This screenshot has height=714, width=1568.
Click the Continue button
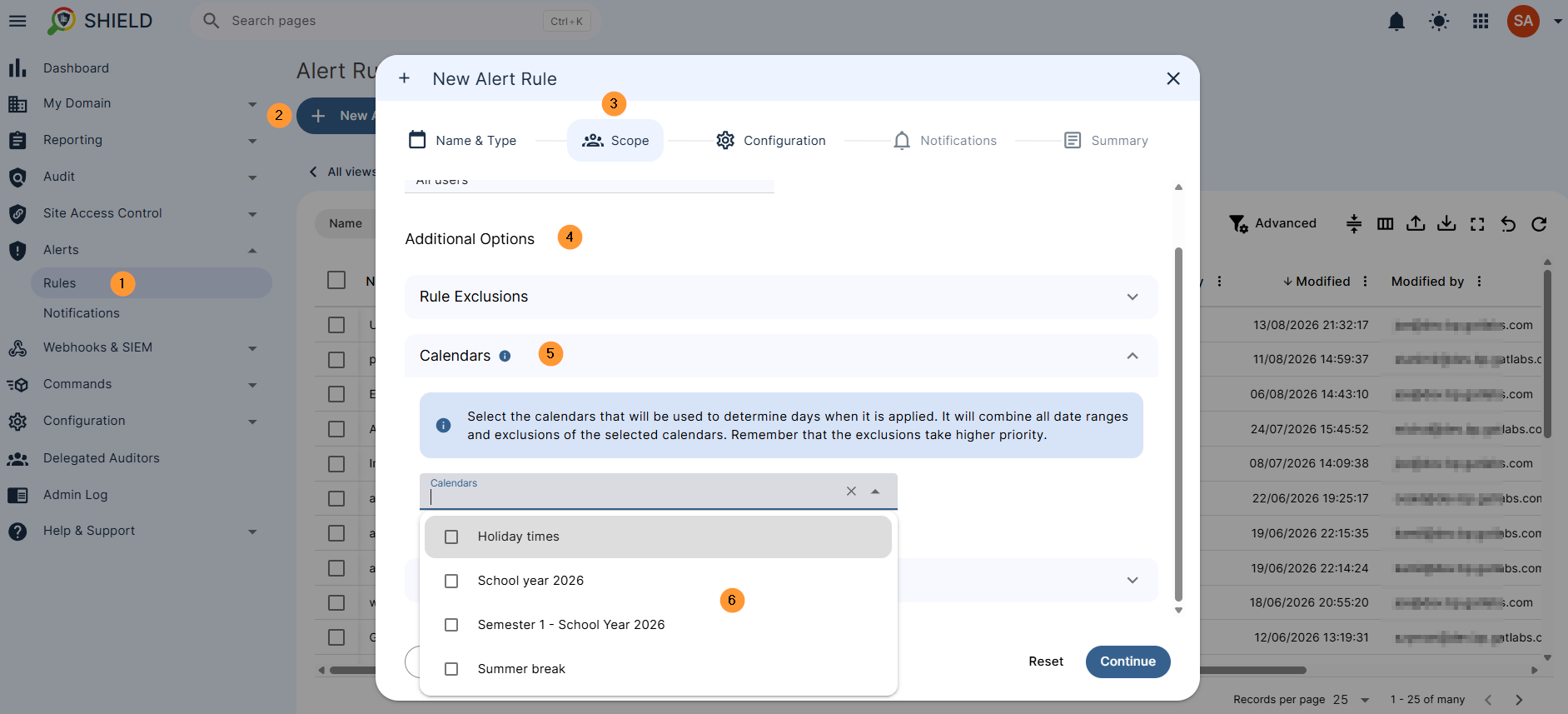[1127, 662]
